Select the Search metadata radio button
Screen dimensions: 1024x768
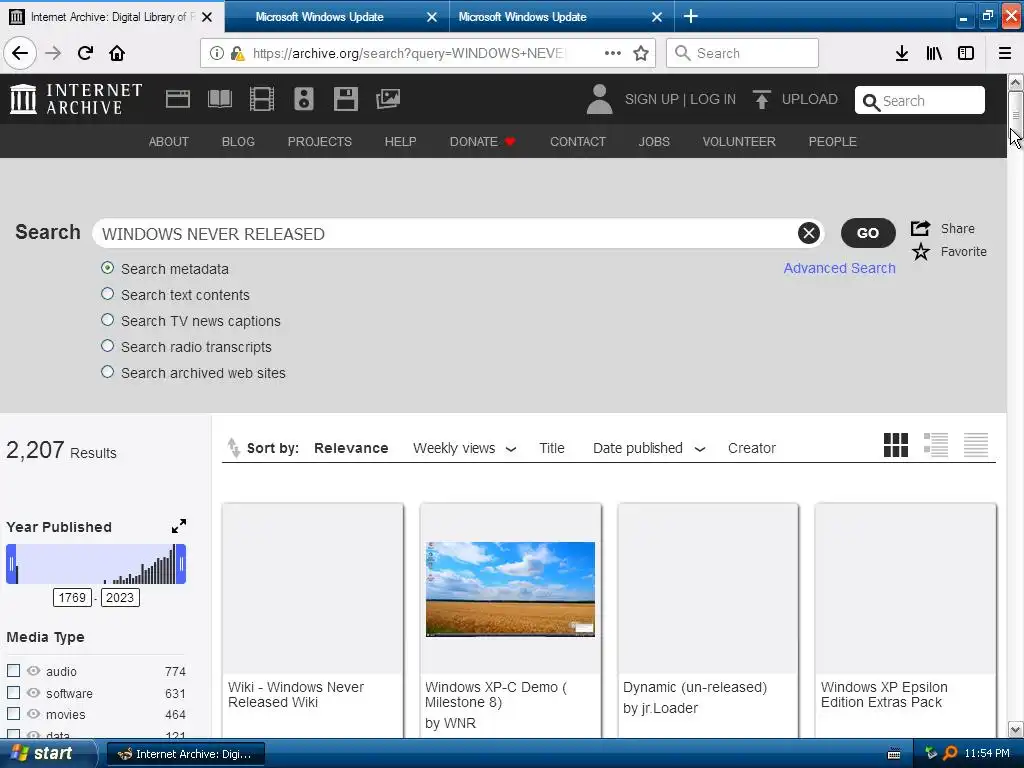(108, 268)
